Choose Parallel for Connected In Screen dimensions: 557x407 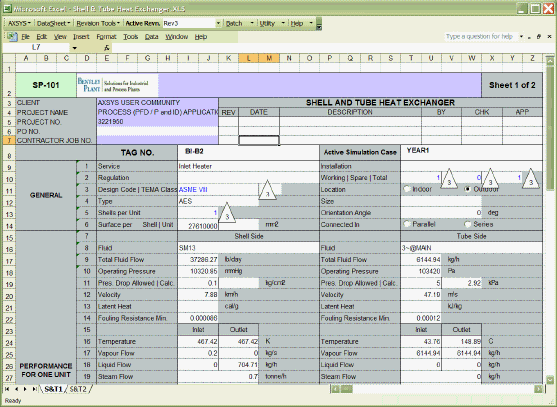[407, 224]
